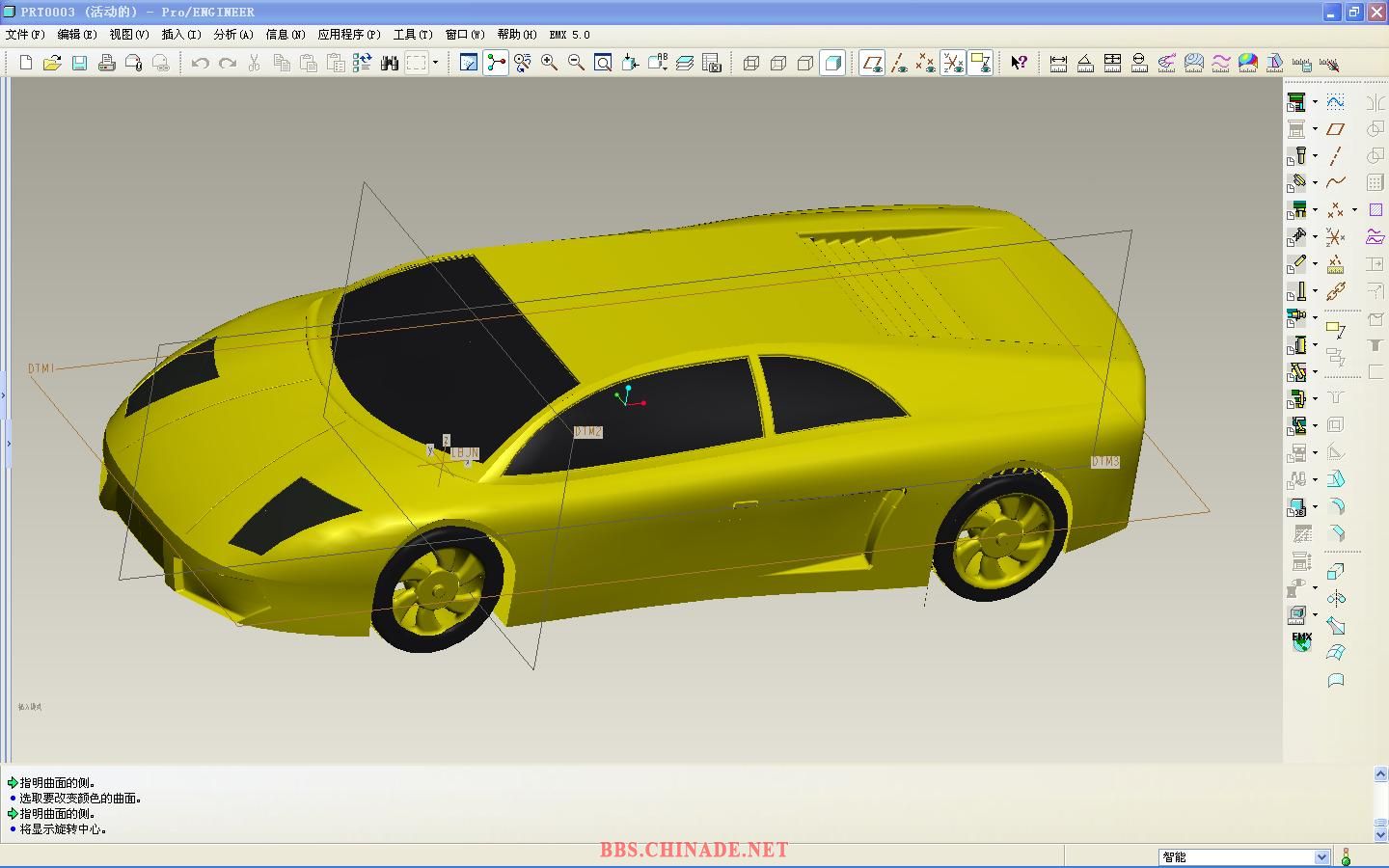Save the model using the floppy icon

pos(79,63)
